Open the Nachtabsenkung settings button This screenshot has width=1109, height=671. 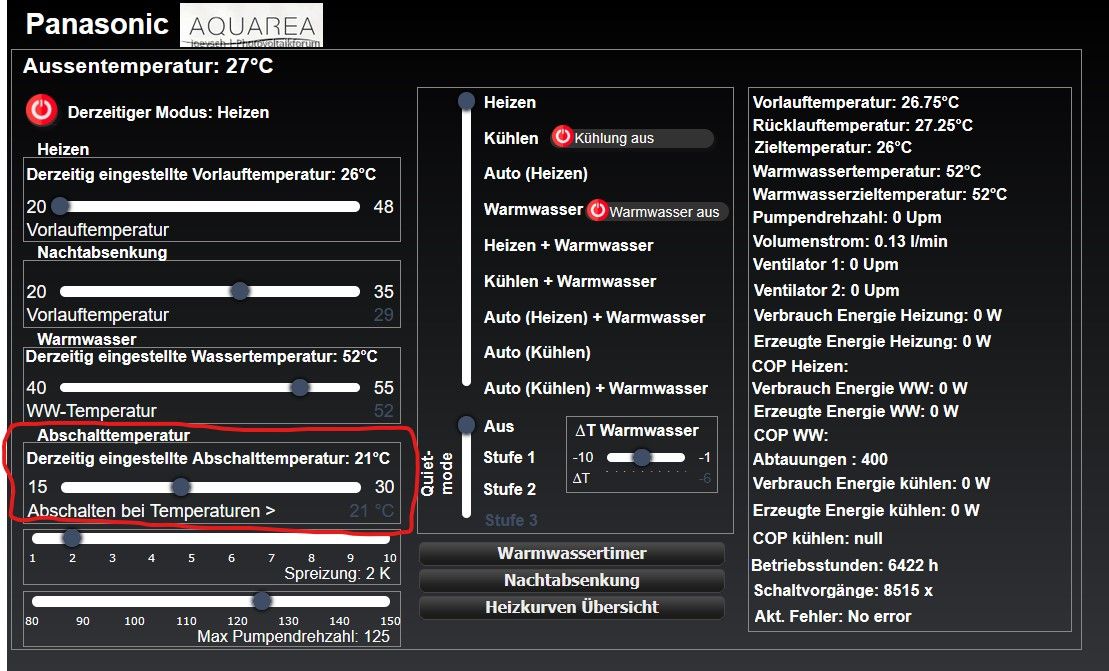571,580
